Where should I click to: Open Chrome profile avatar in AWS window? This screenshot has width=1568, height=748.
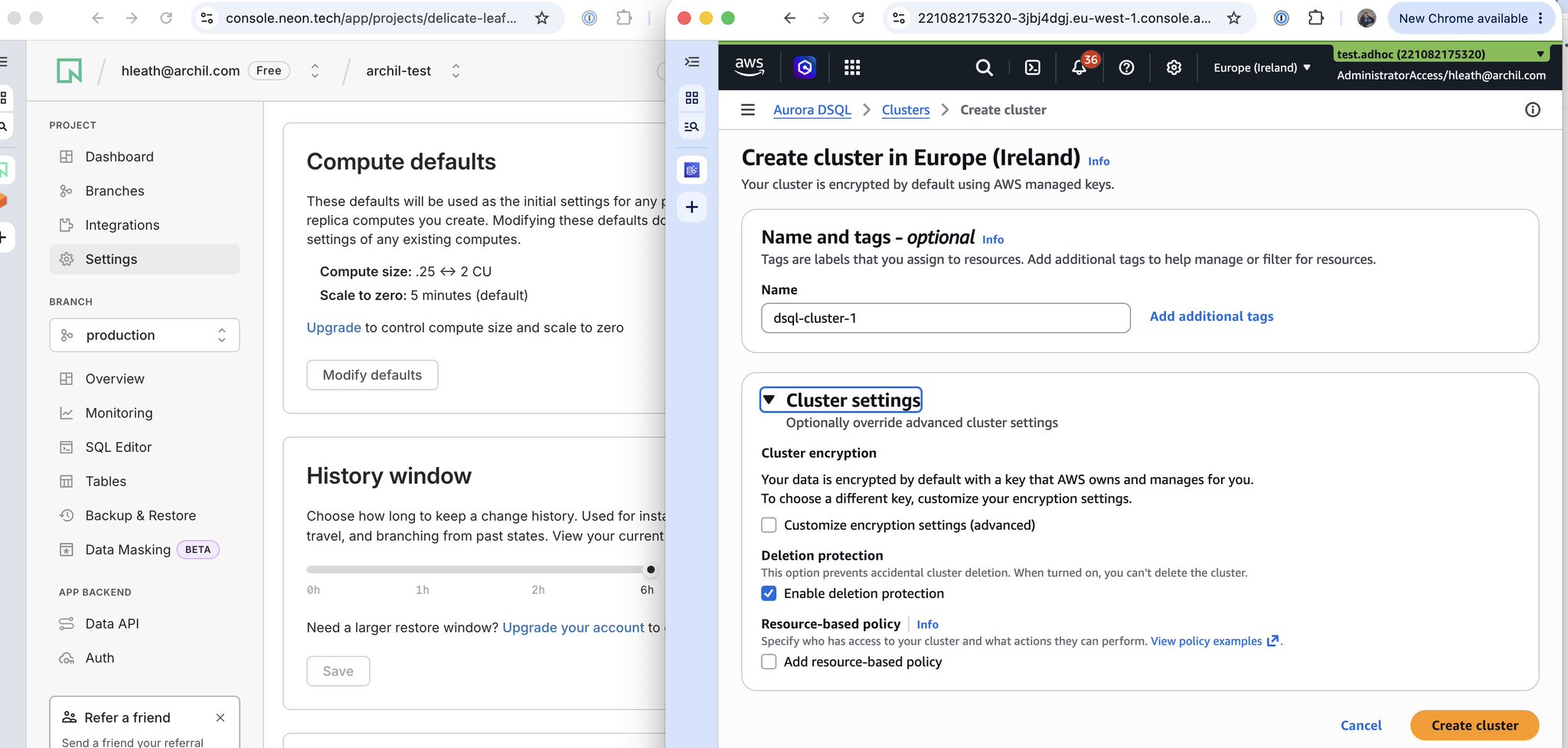(1367, 18)
